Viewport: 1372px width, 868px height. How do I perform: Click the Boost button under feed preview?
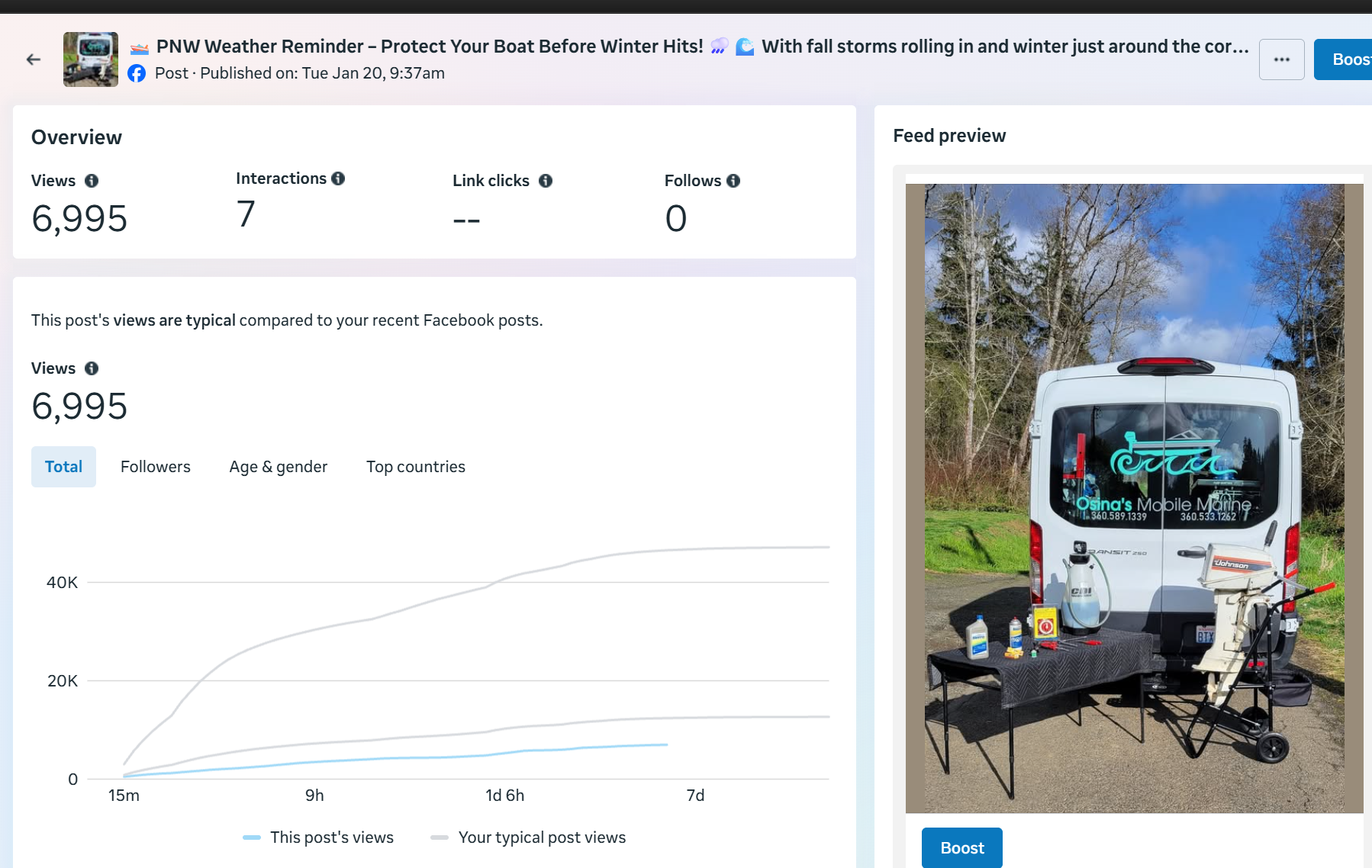click(961, 847)
